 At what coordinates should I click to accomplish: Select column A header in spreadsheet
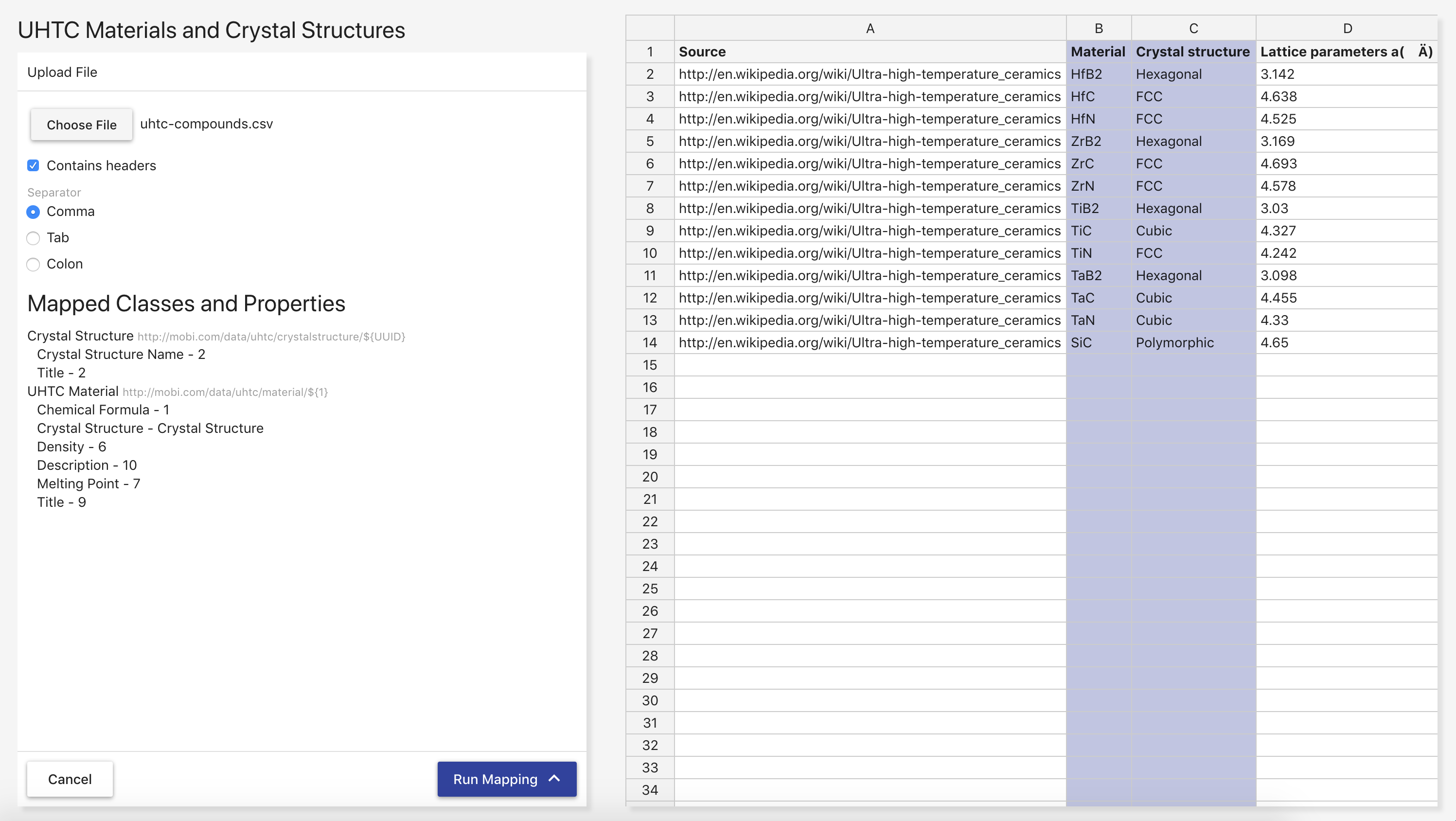tap(870, 28)
